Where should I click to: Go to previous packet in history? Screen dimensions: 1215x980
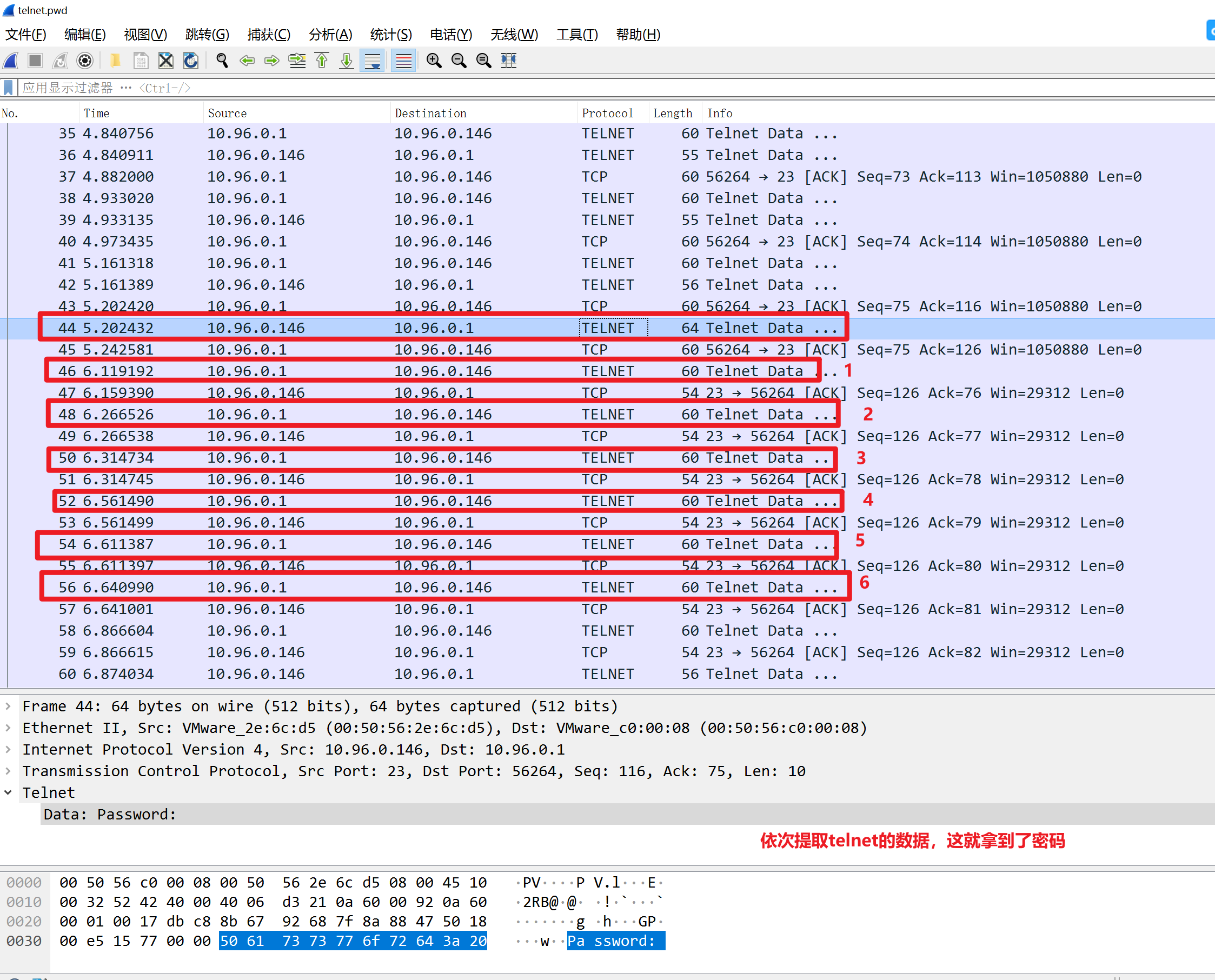pyautogui.click(x=247, y=61)
